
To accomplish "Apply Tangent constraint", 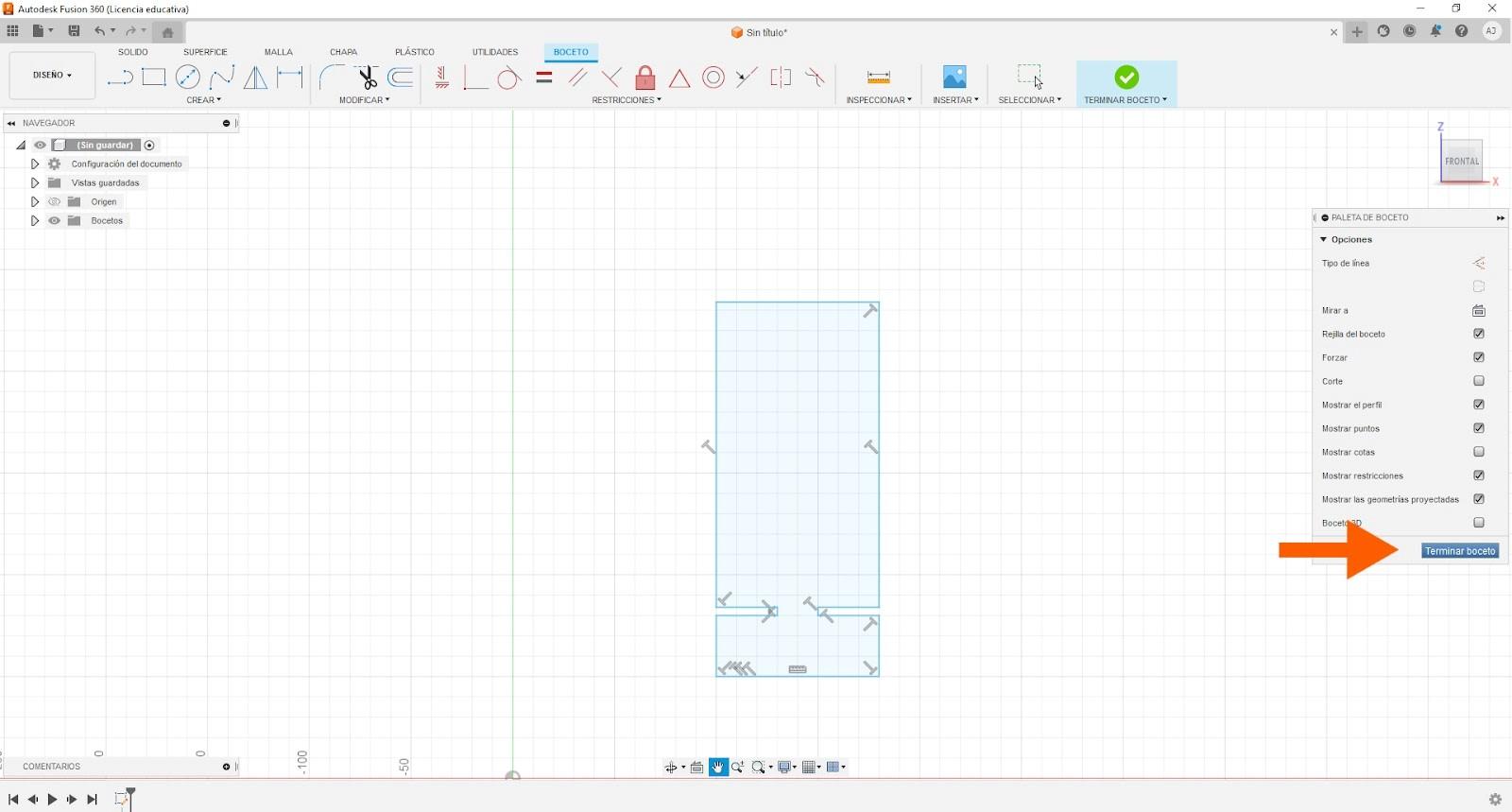I will point(509,78).
